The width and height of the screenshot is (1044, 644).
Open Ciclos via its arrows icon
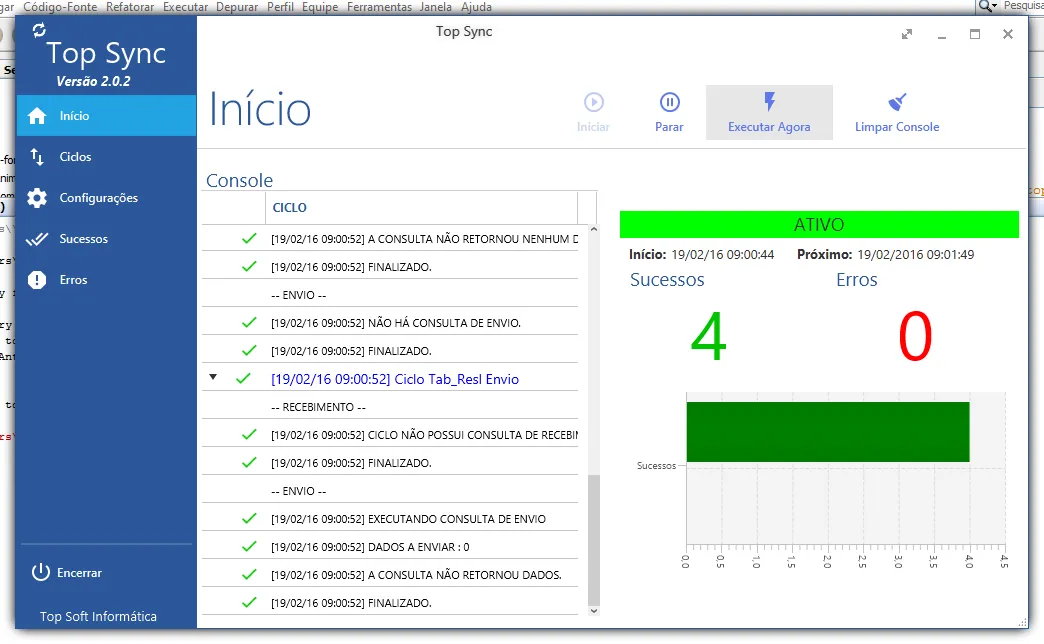[x=37, y=157]
